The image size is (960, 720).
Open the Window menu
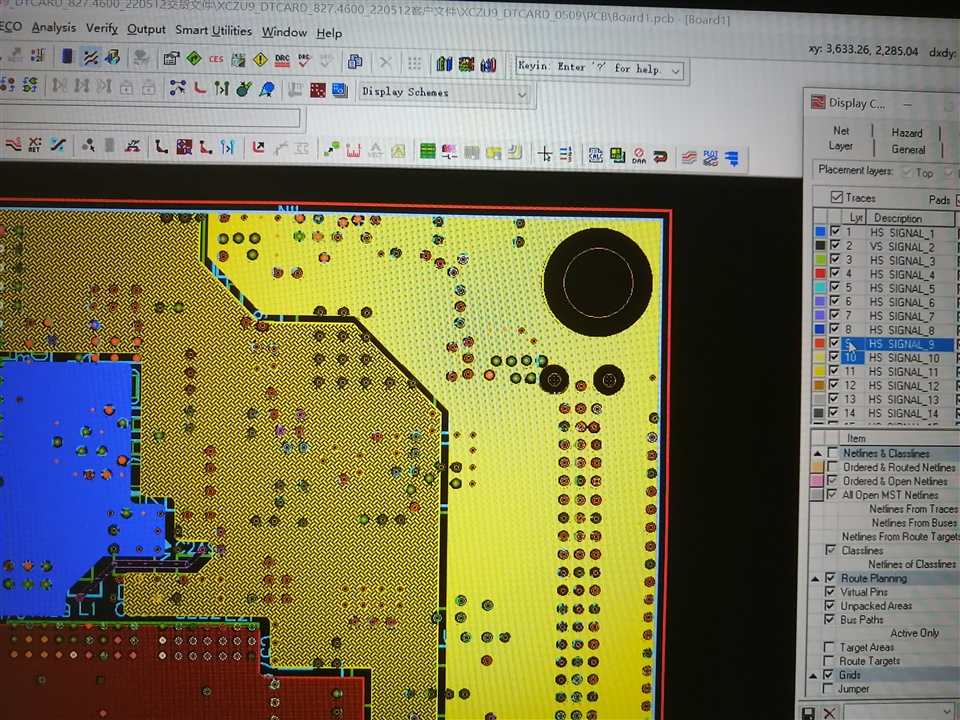coord(284,32)
